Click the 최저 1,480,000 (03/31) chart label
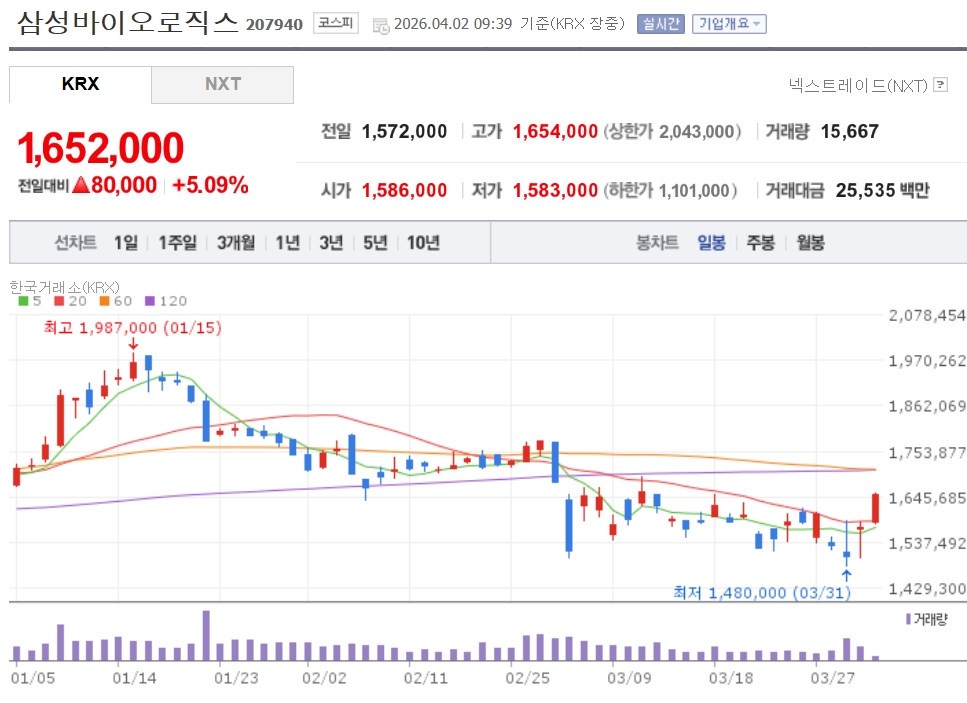 (762, 593)
